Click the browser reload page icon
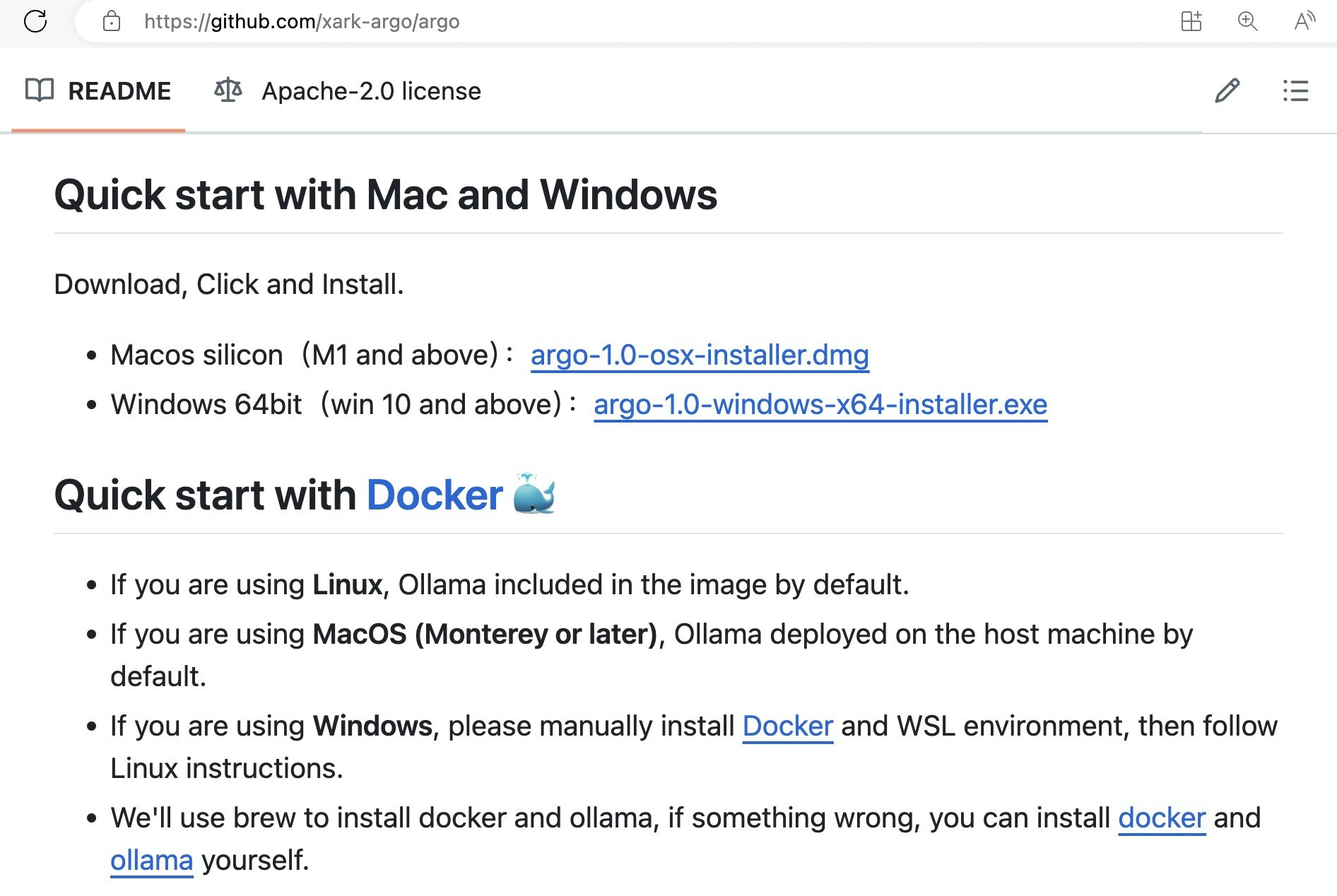 point(35,21)
